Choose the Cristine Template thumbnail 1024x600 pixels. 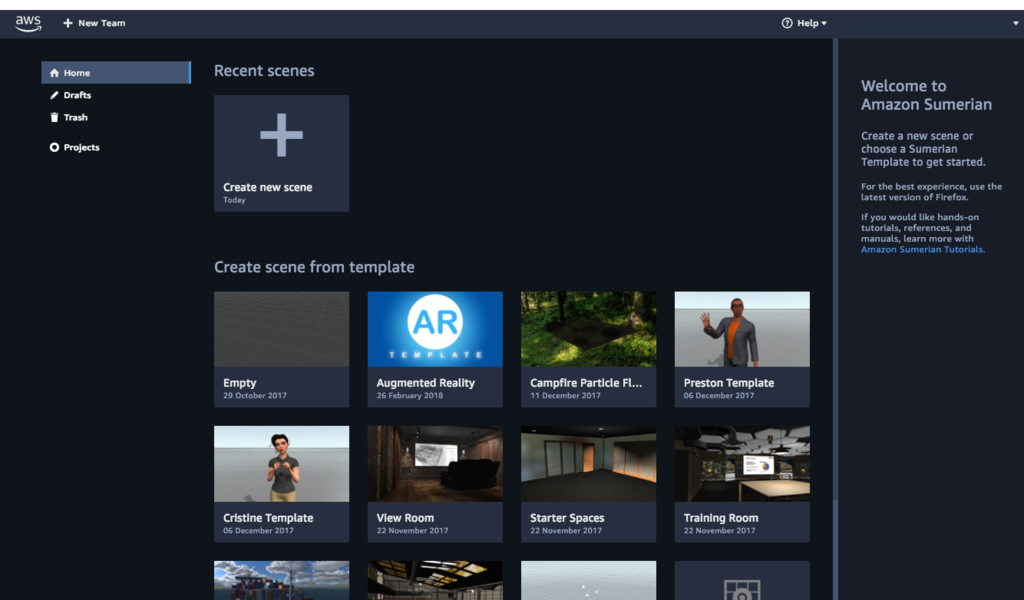281,464
